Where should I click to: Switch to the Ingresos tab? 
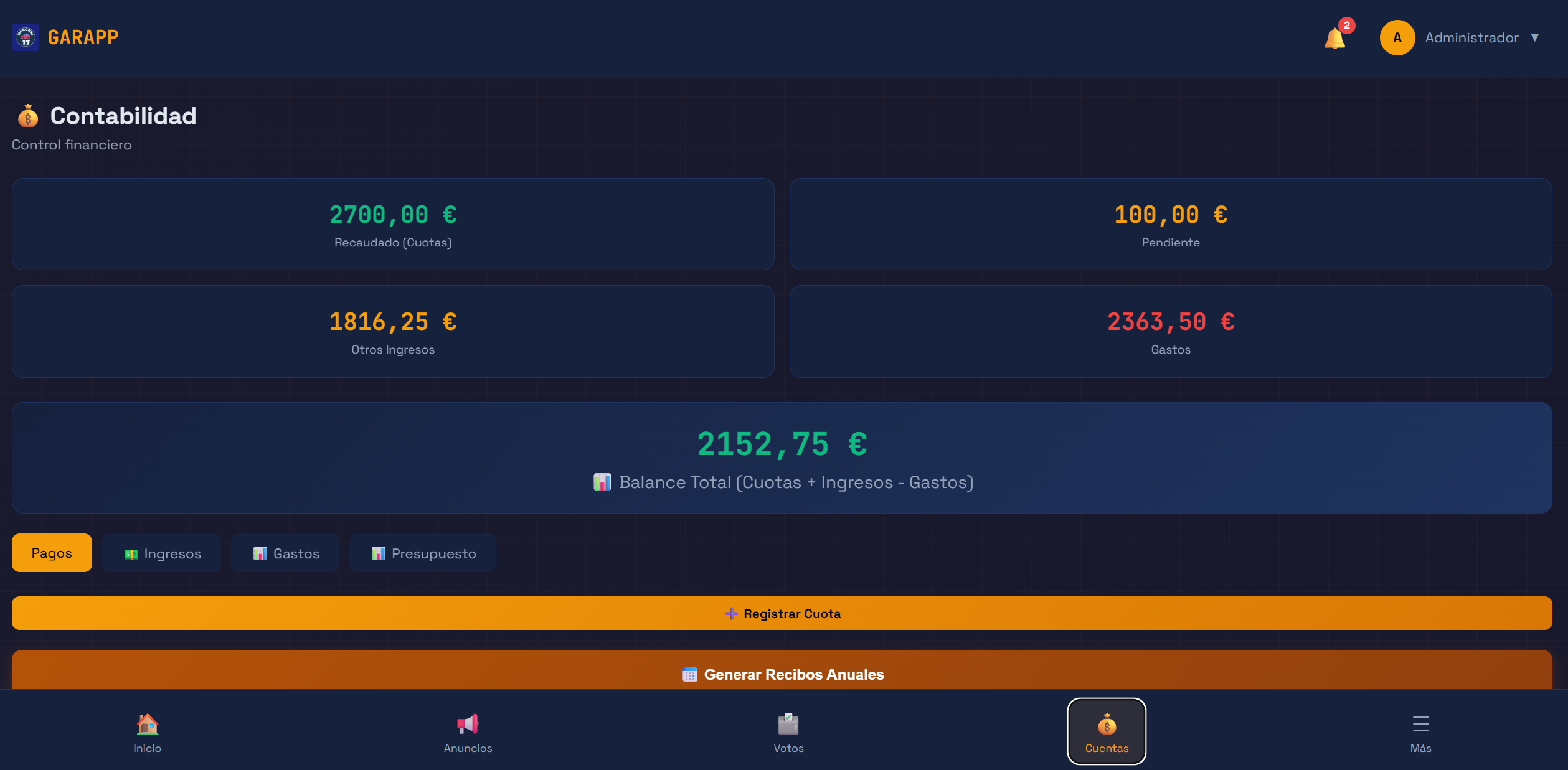coord(162,553)
